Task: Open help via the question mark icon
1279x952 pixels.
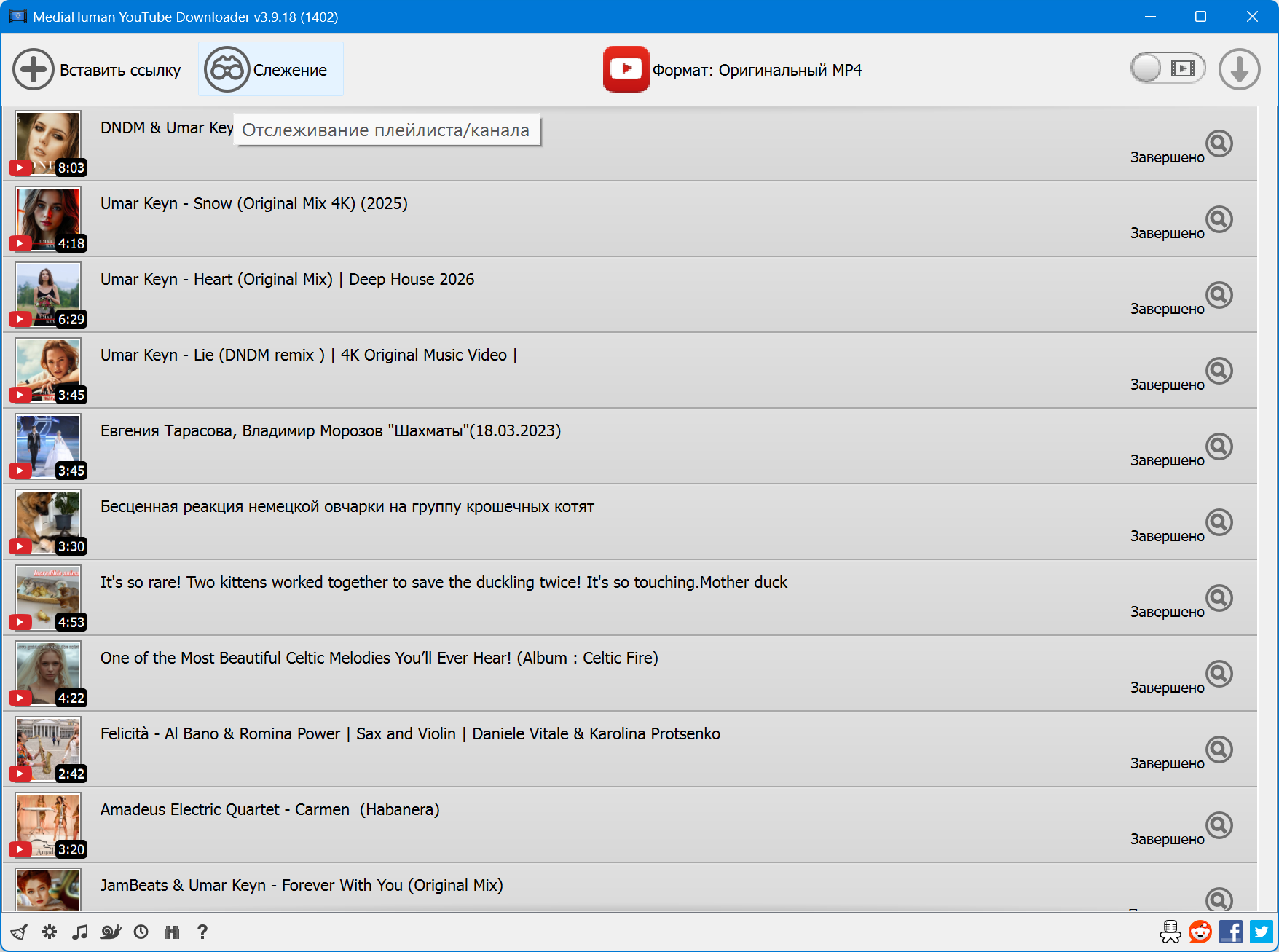Action: coord(202,932)
